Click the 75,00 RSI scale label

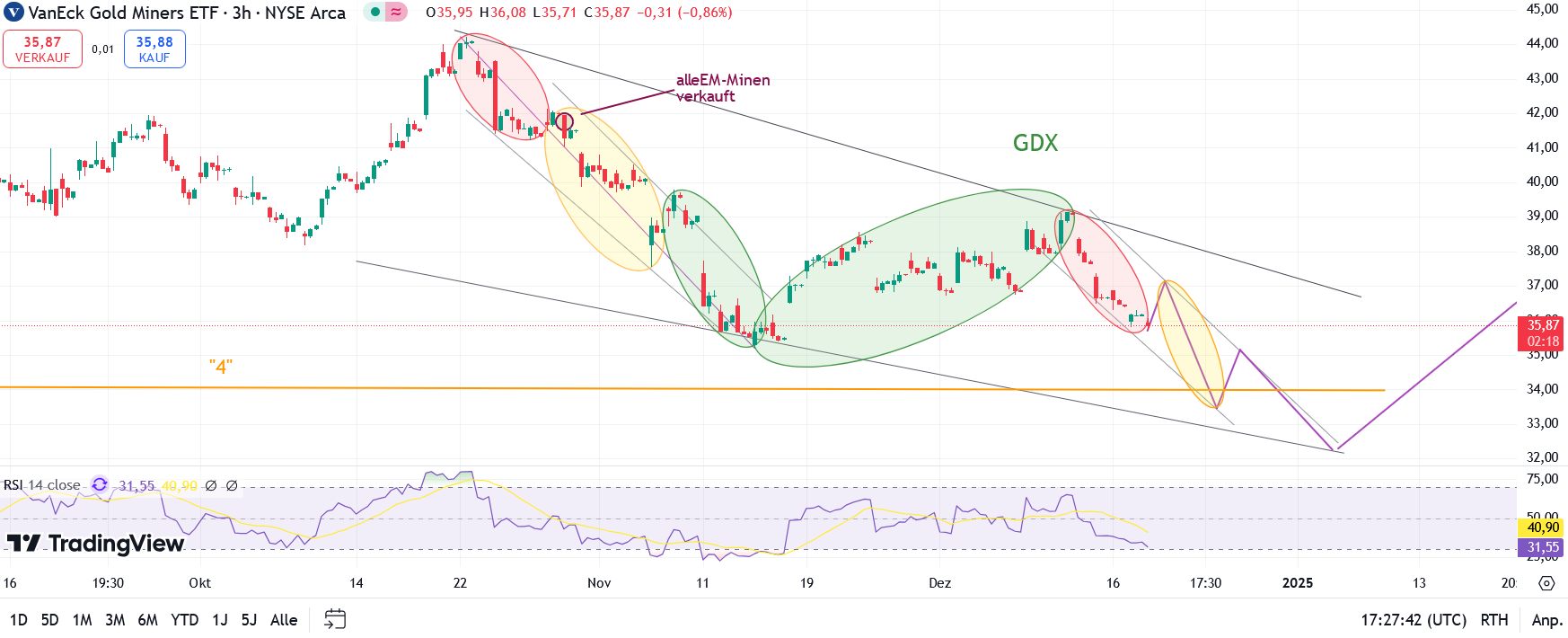click(1543, 479)
